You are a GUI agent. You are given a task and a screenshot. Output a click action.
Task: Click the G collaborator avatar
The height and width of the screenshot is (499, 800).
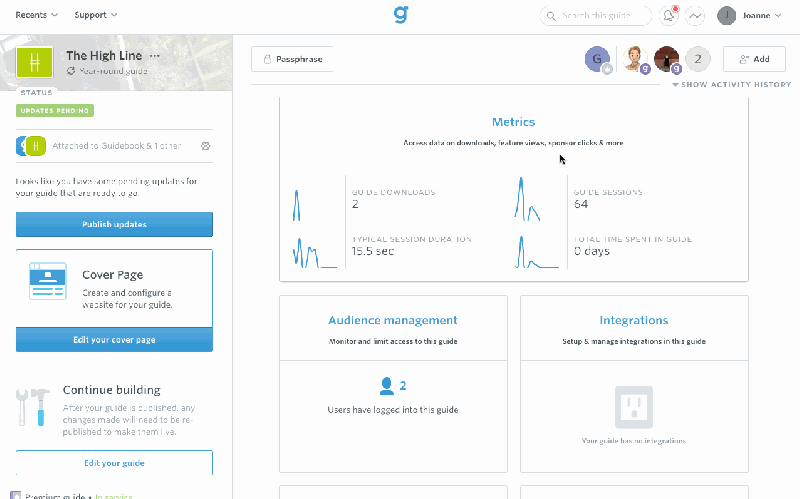(597, 59)
